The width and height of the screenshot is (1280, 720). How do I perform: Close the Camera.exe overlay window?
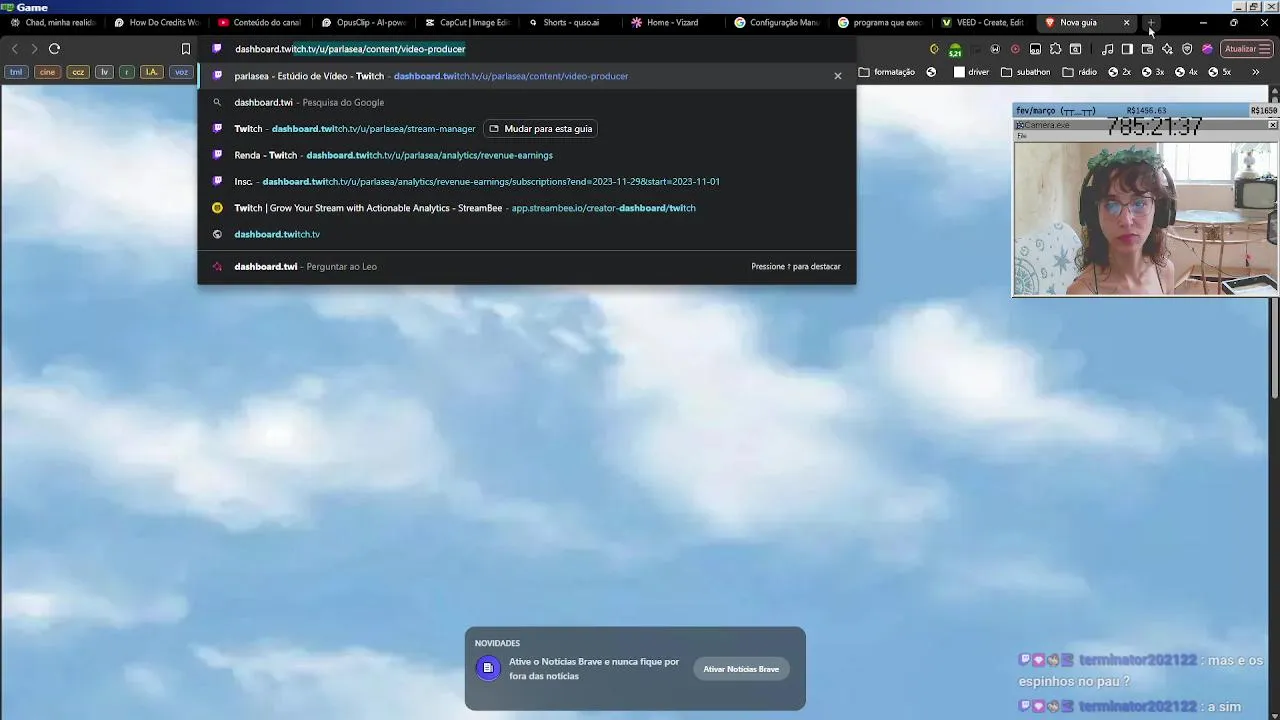coord(1272,125)
